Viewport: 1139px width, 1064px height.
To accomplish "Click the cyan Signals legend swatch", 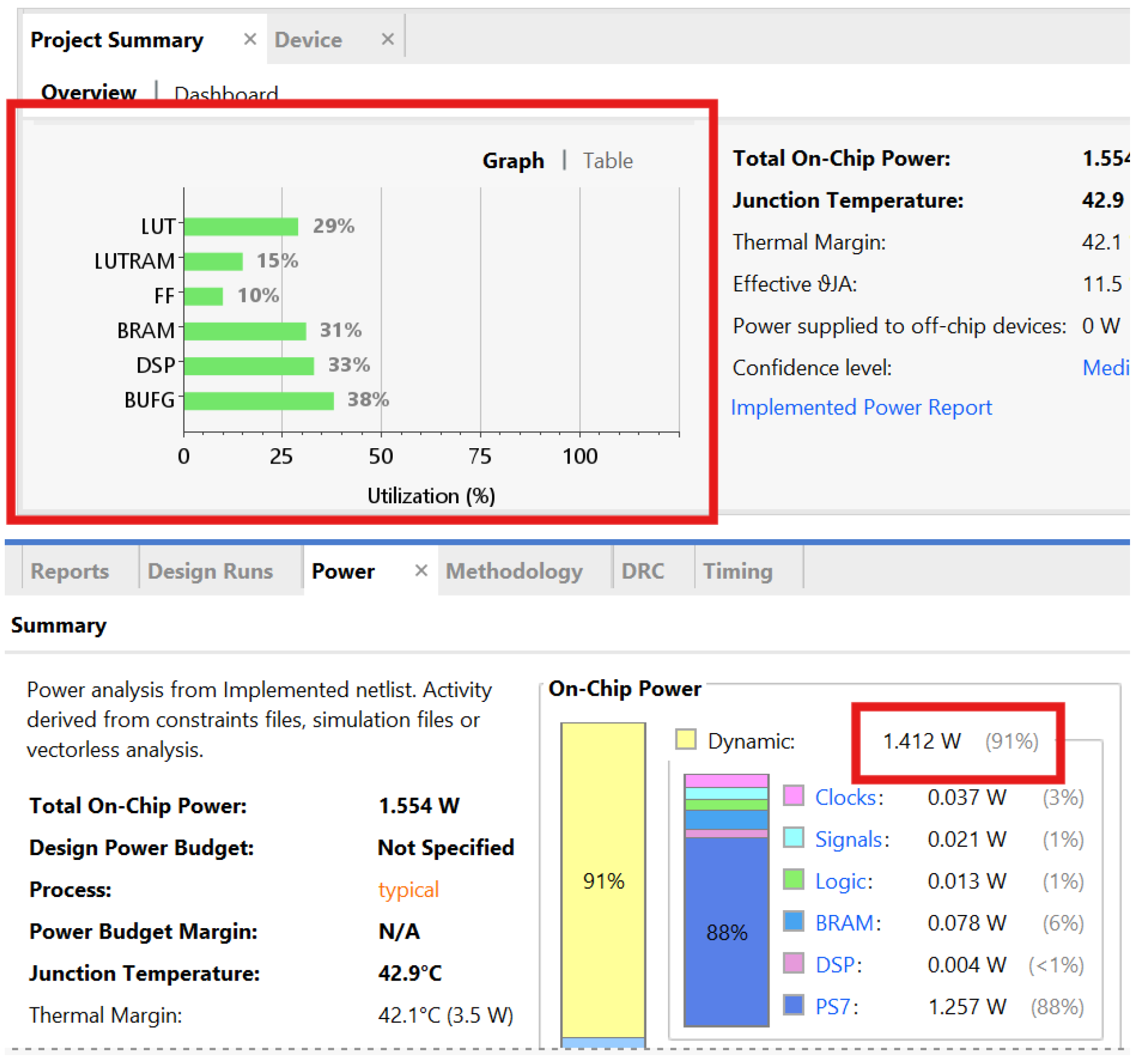I will pos(793,838).
